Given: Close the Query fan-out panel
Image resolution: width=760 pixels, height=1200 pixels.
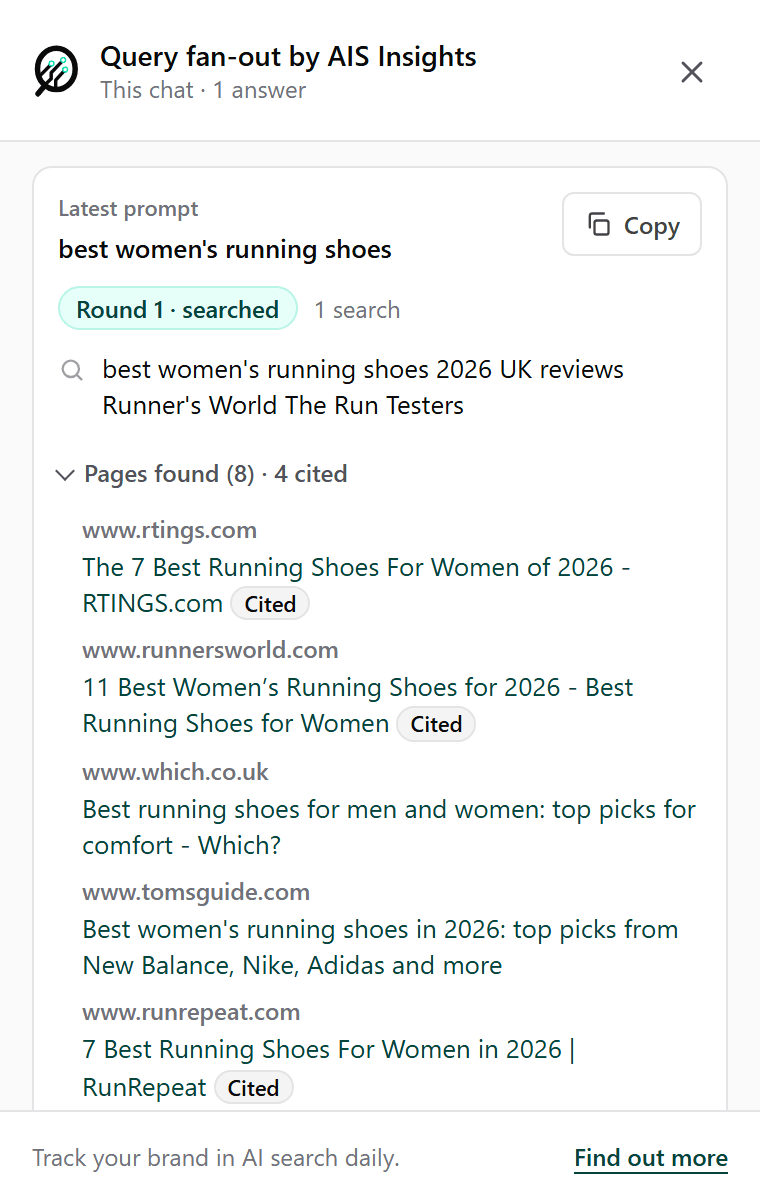Looking at the screenshot, I should click(x=692, y=72).
